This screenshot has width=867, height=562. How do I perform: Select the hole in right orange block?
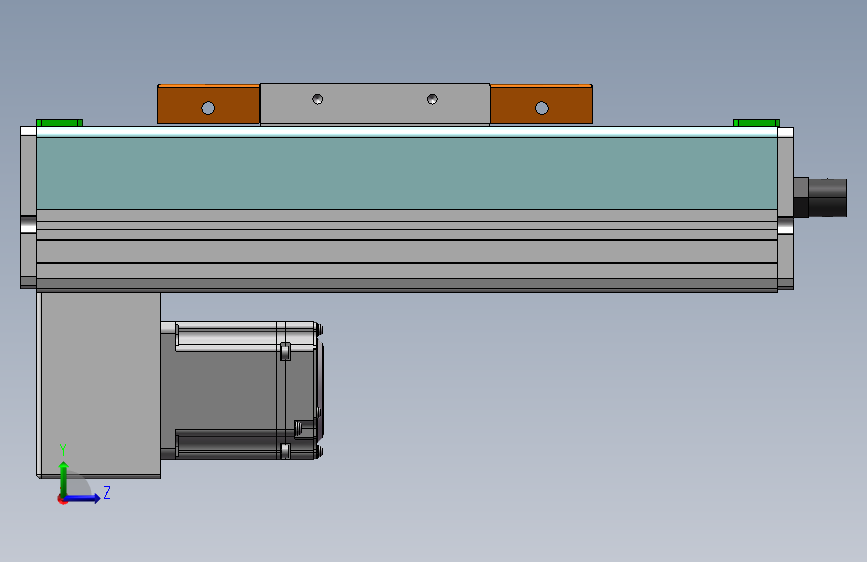coord(542,108)
